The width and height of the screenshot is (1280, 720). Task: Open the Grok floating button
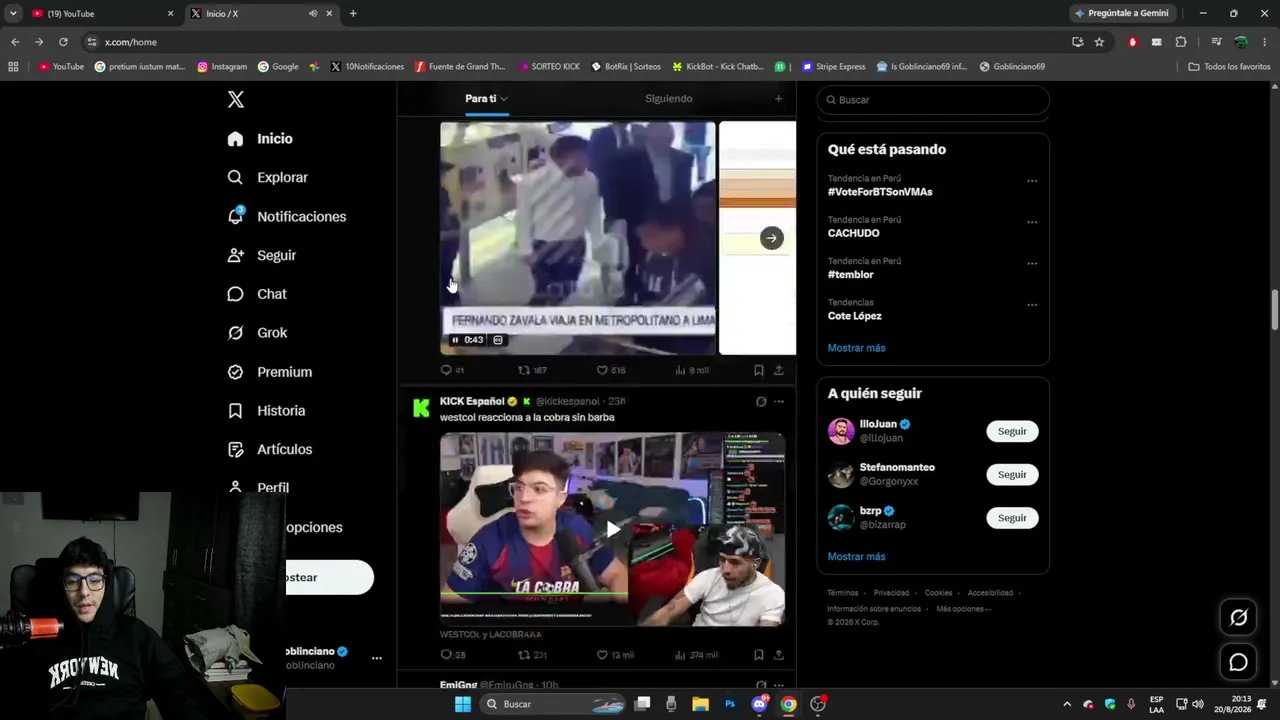click(x=1238, y=617)
